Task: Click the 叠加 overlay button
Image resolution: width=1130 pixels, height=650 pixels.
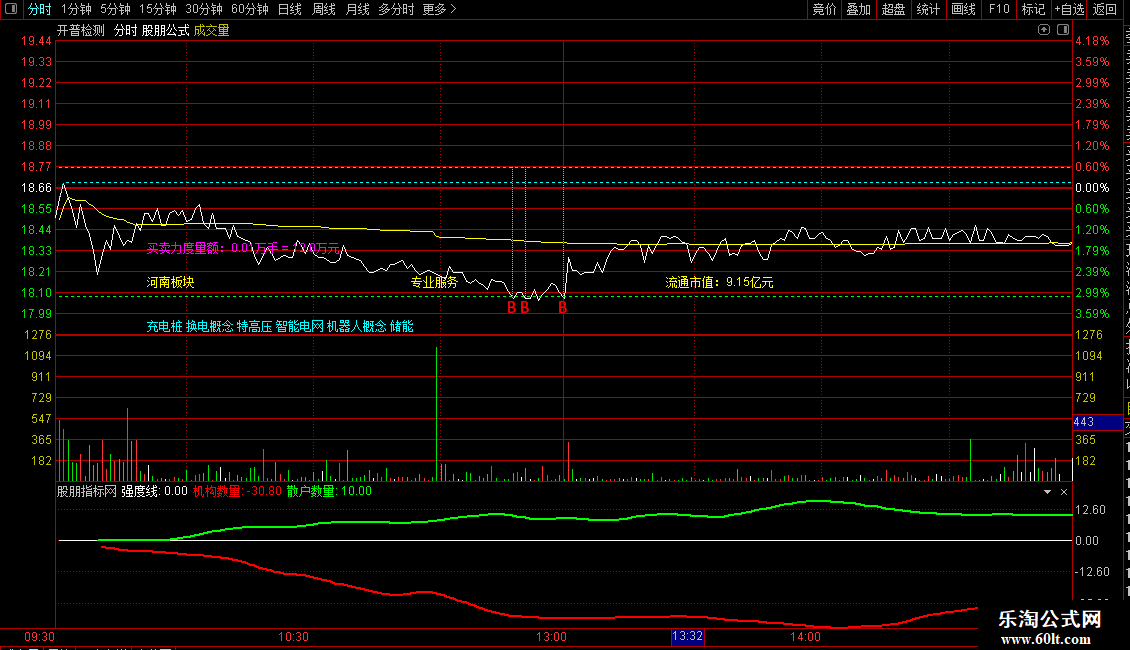Action: click(859, 9)
